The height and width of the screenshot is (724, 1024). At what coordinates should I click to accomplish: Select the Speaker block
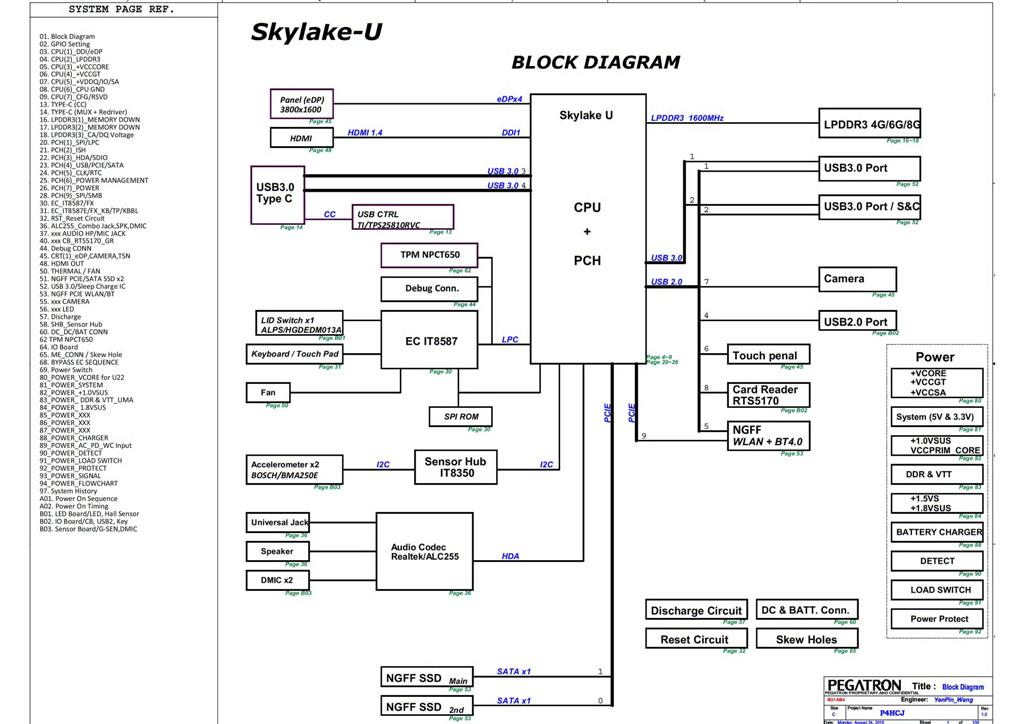pos(278,551)
